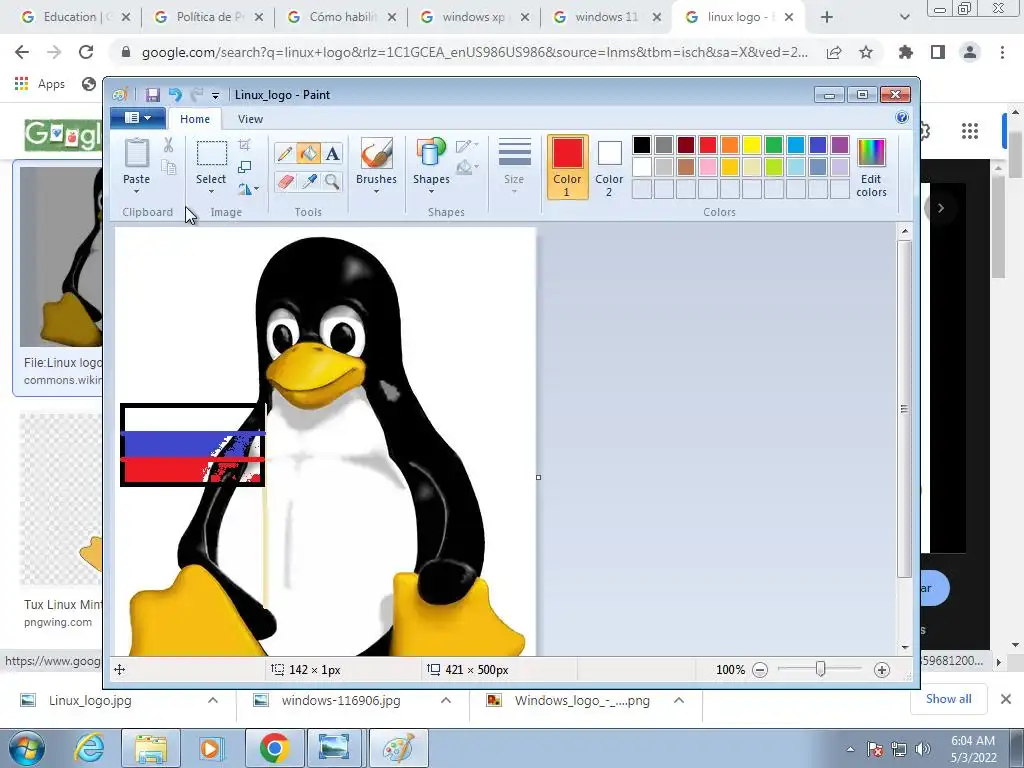Image resolution: width=1024 pixels, height=768 pixels.
Task: Click Show all downloads button
Action: coord(948,699)
